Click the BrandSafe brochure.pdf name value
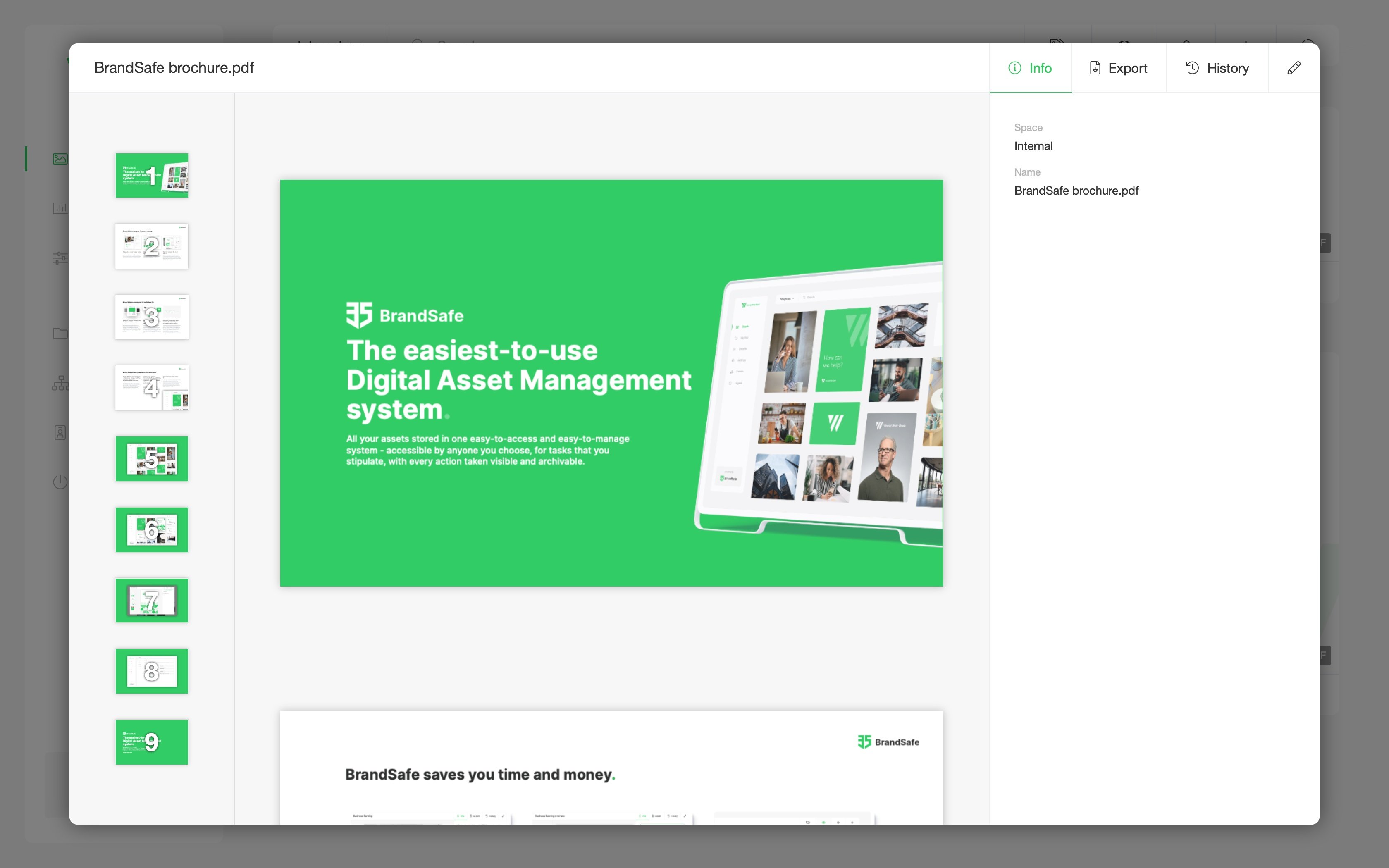The width and height of the screenshot is (1389, 868). click(x=1076, y=191)
